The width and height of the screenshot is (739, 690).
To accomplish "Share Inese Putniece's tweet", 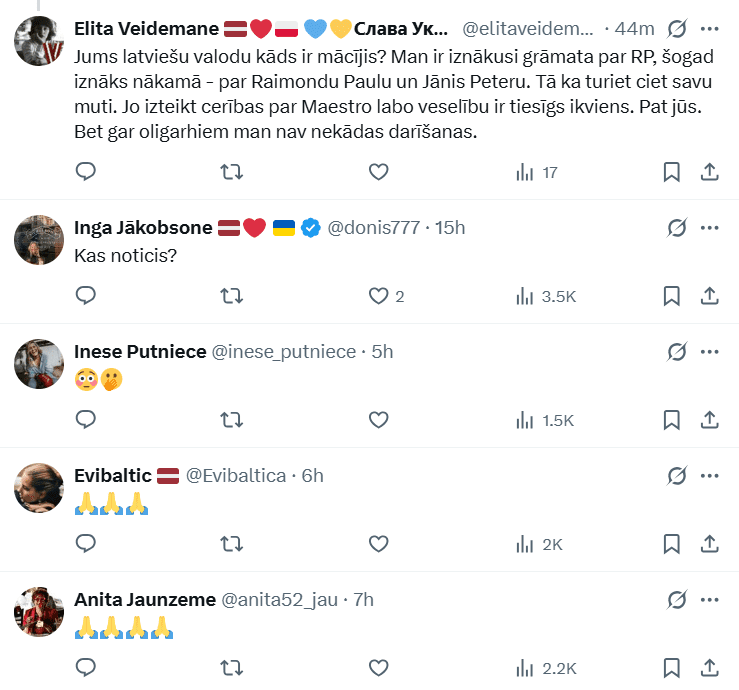I will click(709, 420).
